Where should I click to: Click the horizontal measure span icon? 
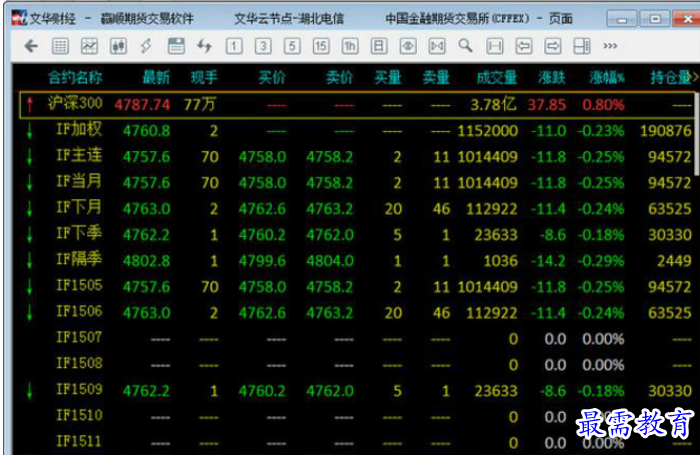click(495, 46)
